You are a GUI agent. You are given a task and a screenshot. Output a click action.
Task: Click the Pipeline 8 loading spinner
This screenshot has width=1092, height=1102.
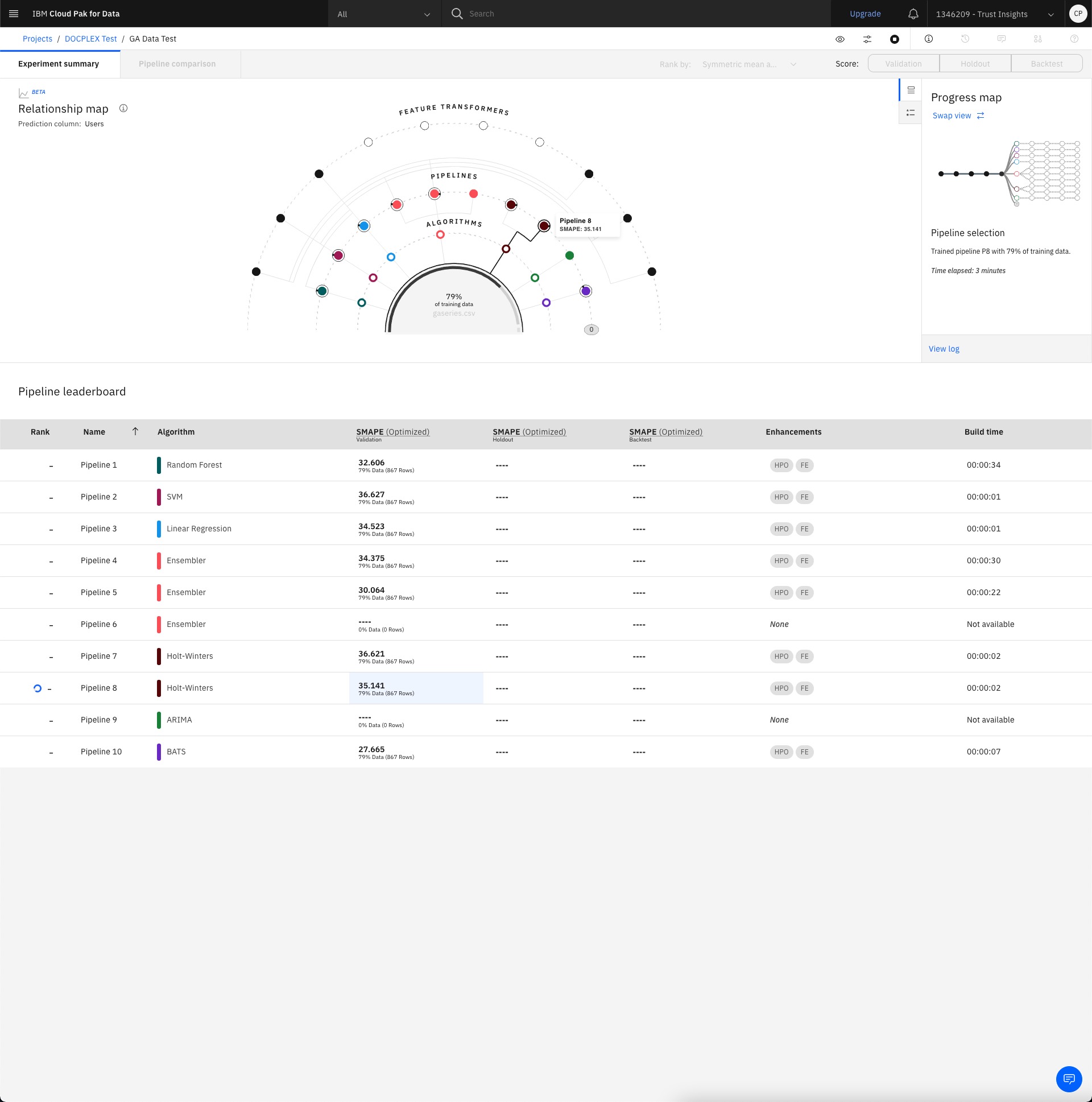(38, 688)
